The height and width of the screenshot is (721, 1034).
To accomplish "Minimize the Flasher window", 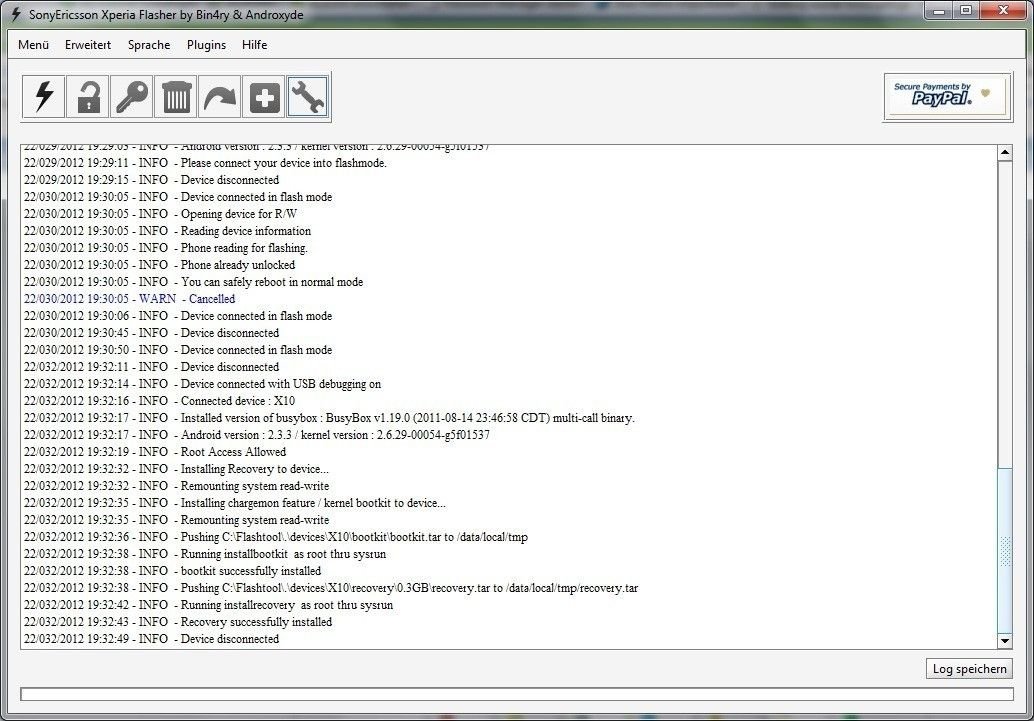I will (x=939, y=11).
